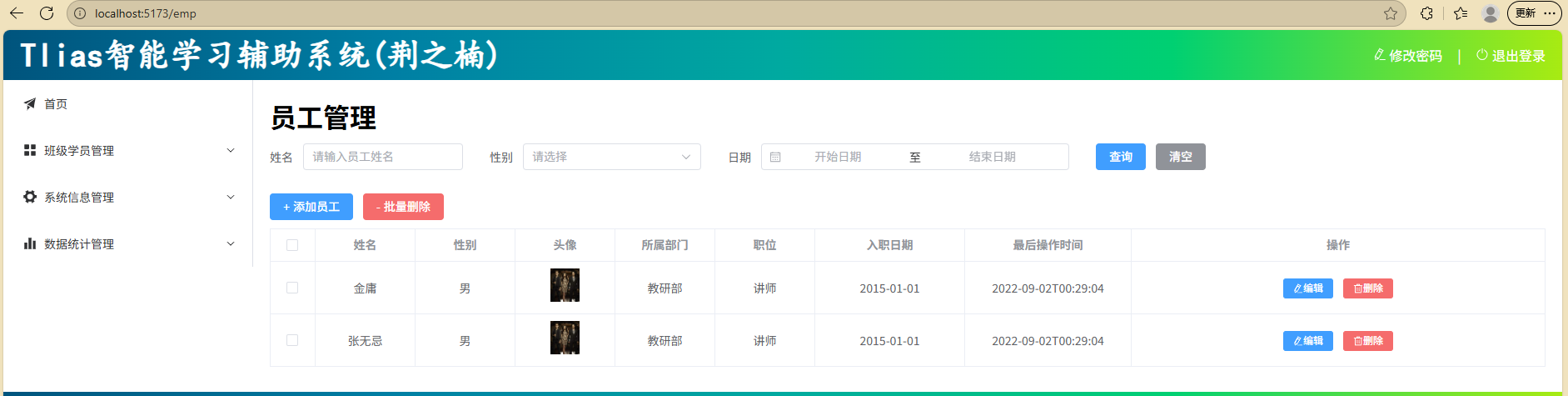Click the 删除 button for 张无忌
This screenshot has width=1568, height=396.
(1367, 341)
